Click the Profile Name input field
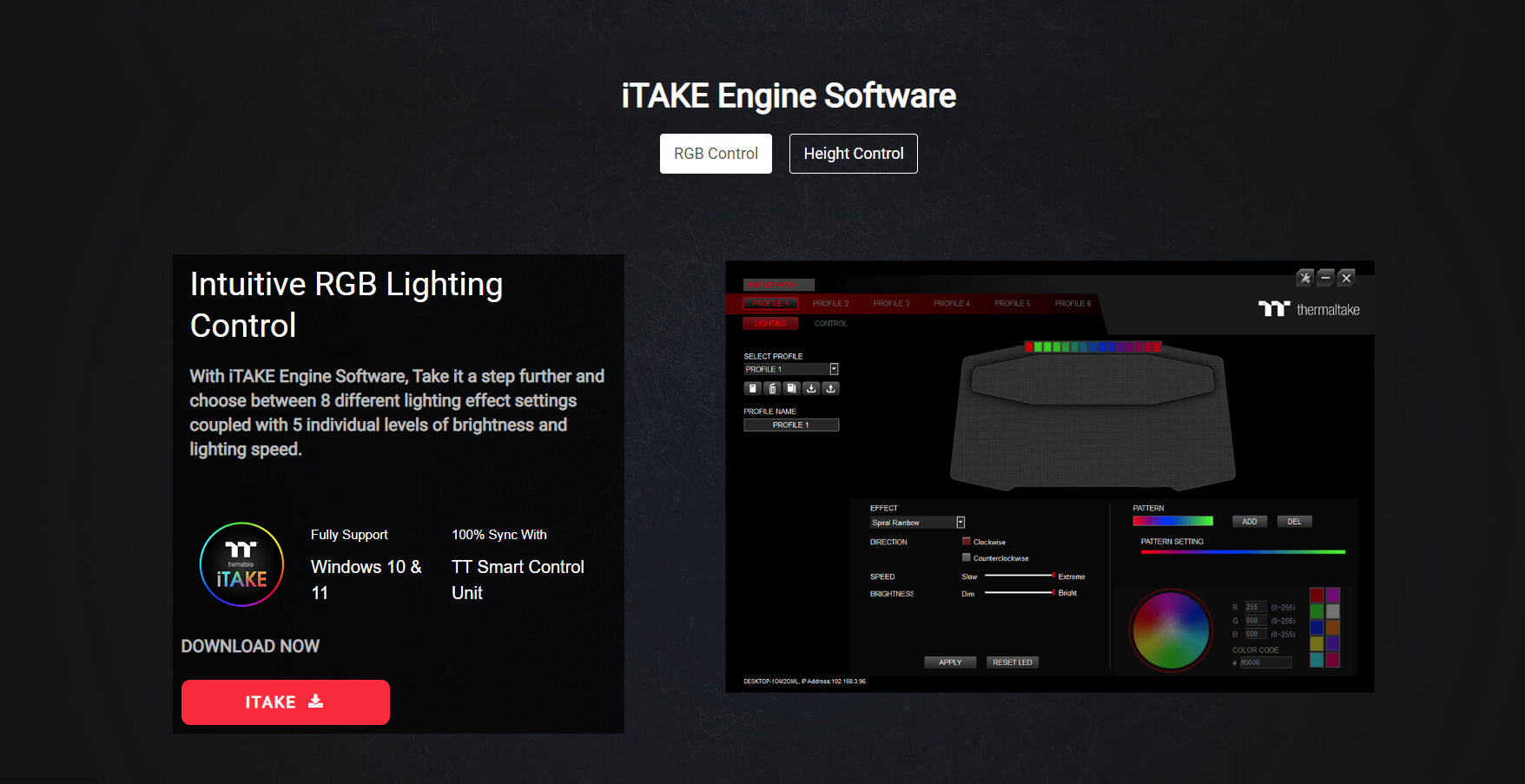Viewport: 1525px width, 784px height. click(x=791, y=425)
